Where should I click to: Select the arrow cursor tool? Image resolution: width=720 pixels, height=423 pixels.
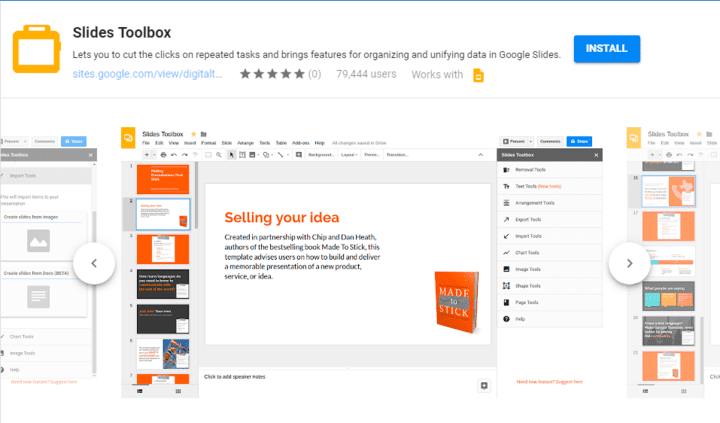tap(231, 155)
